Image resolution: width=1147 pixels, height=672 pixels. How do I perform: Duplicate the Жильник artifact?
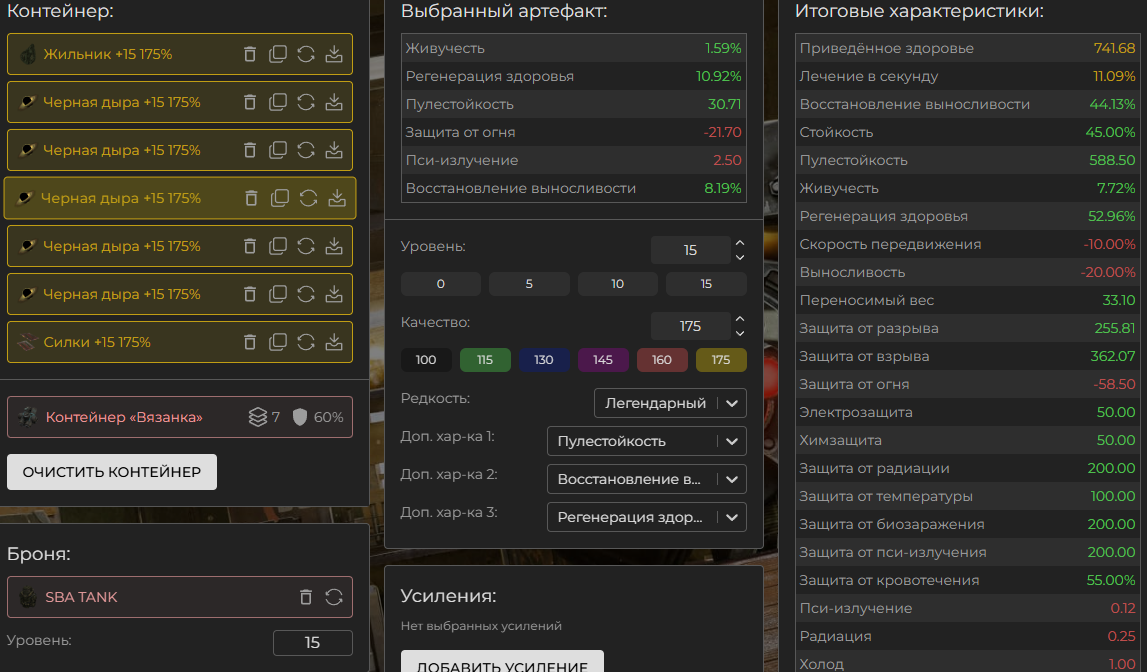click(278, 54)
